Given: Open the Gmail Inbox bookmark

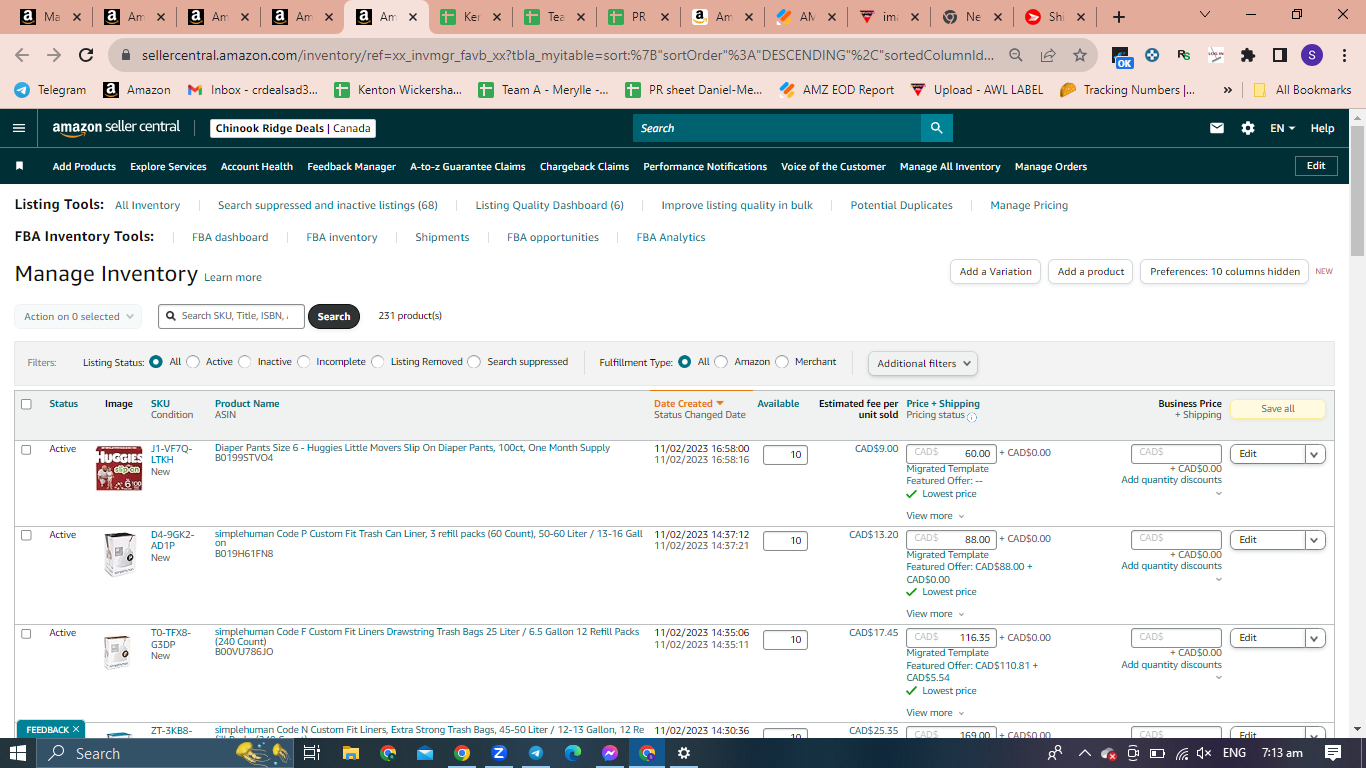Looking at the screenshot, I should click(x=252, y=90).
